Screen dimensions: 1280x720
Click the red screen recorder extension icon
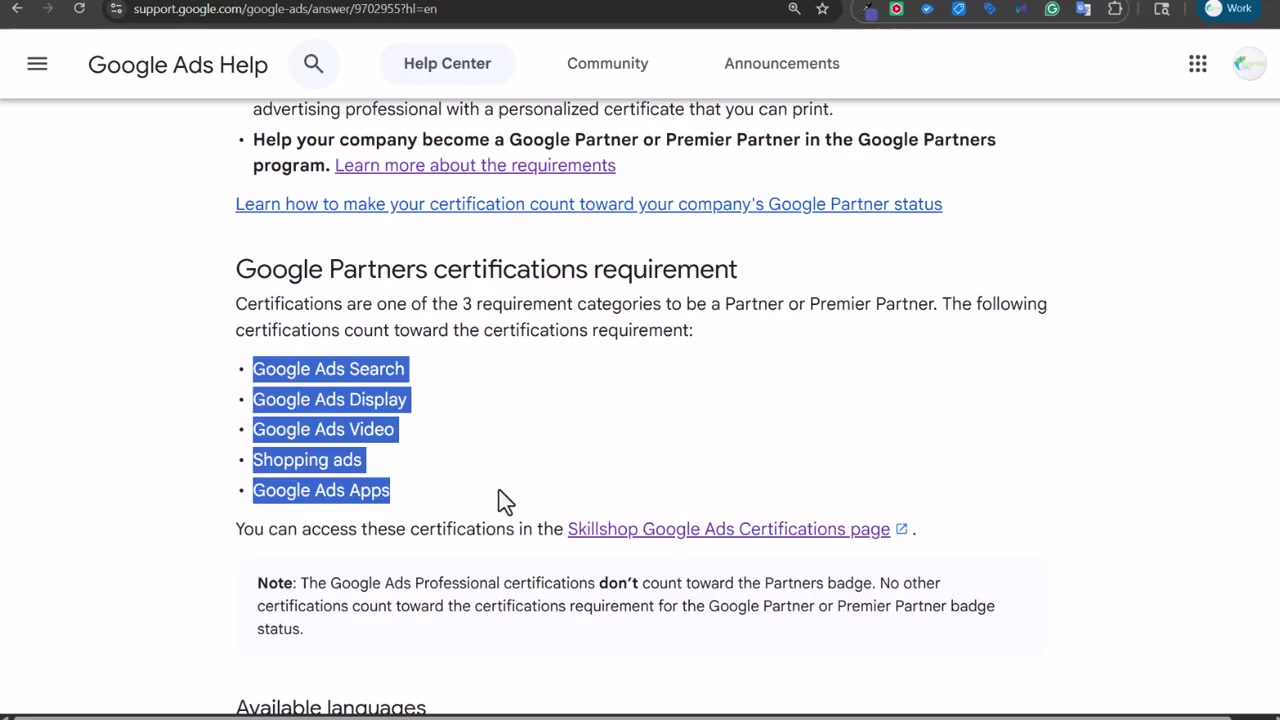pyautogui.click(x=896, y=9)
